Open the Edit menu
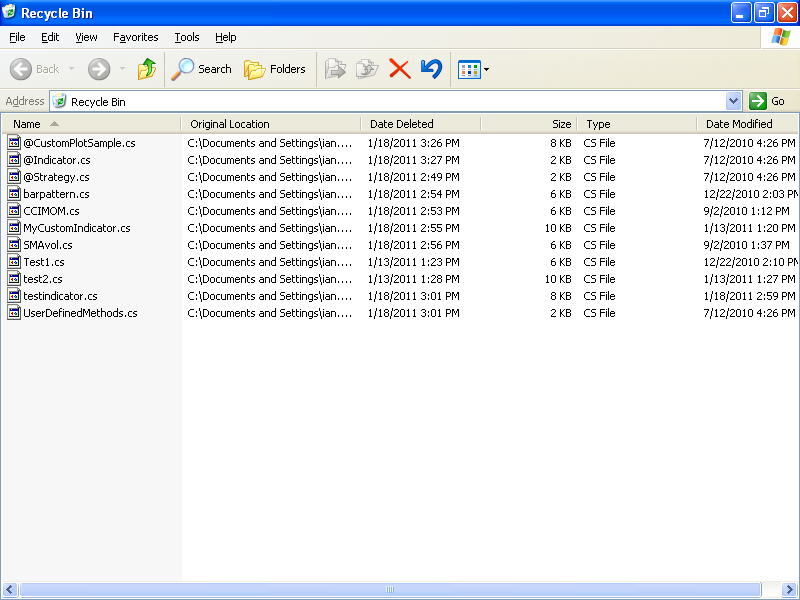This screenshot has height=600, width=800. (x=50, y=37)
